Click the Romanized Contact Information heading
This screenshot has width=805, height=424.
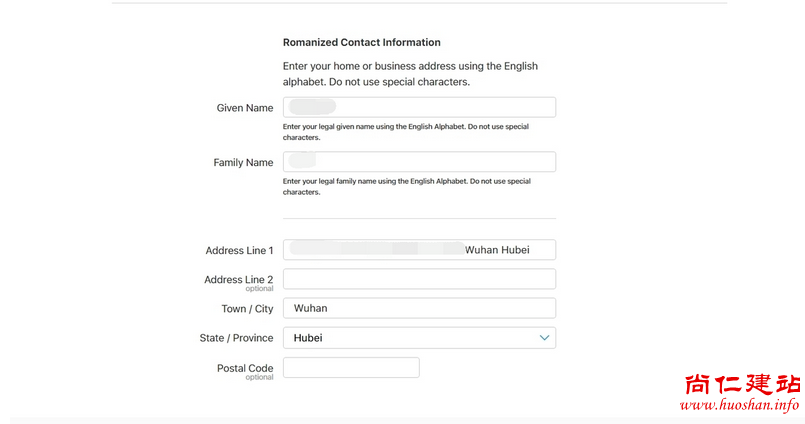[x=361, y=43]
